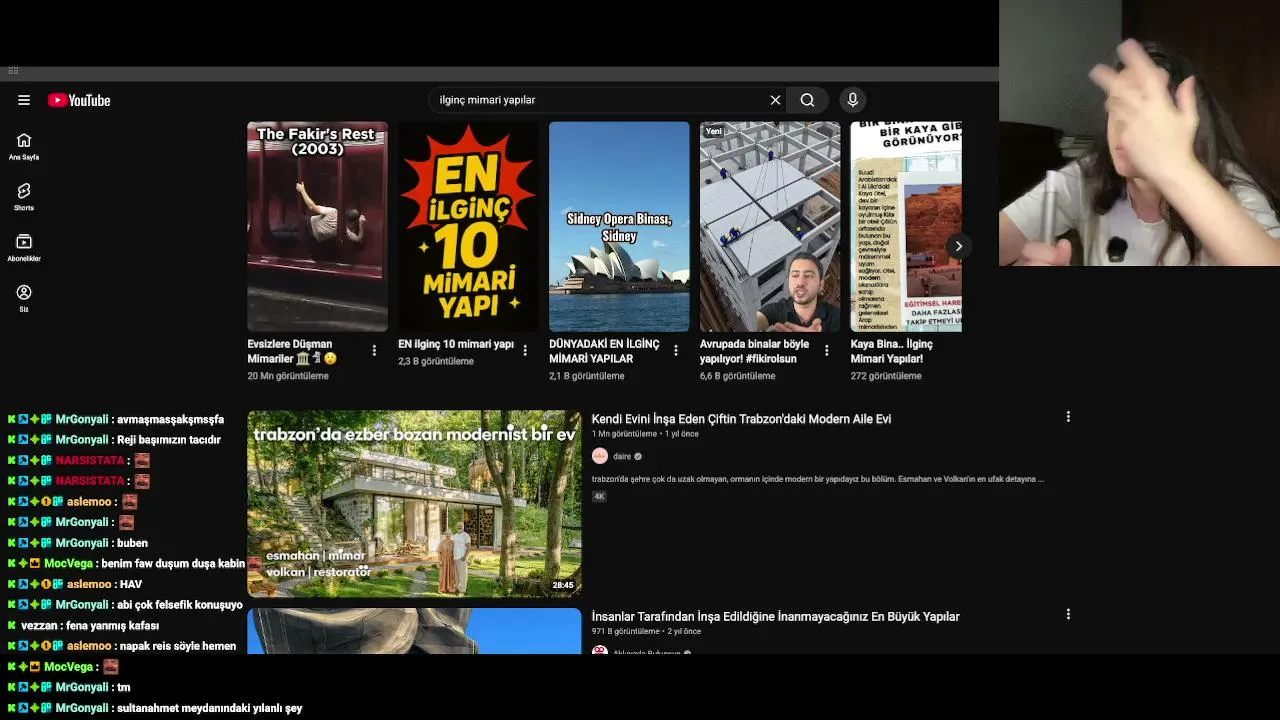The height and width of the screenshot is (720, 1280).
Task: Open options for EN ilginç 10 mimari yapı short
Action: 525,351
